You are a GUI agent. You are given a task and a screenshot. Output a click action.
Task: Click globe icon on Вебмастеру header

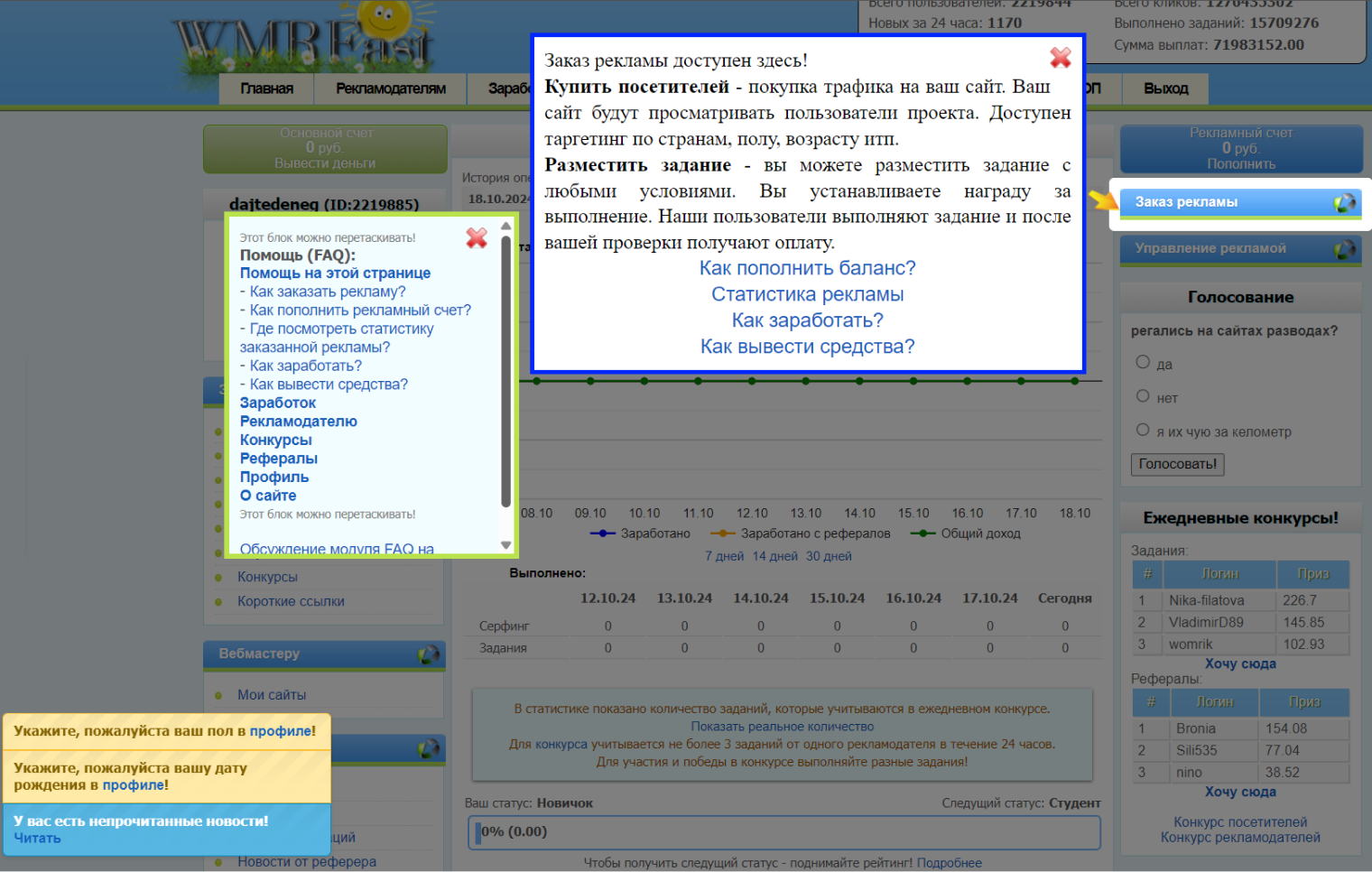click(429, 654)
